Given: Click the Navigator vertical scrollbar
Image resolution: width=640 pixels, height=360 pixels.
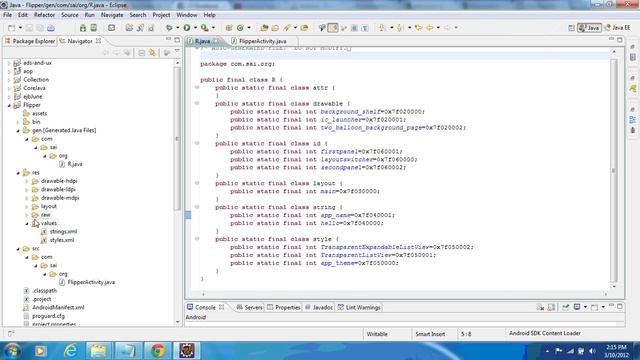Looking at the screenshot, I should pos(177,139).
